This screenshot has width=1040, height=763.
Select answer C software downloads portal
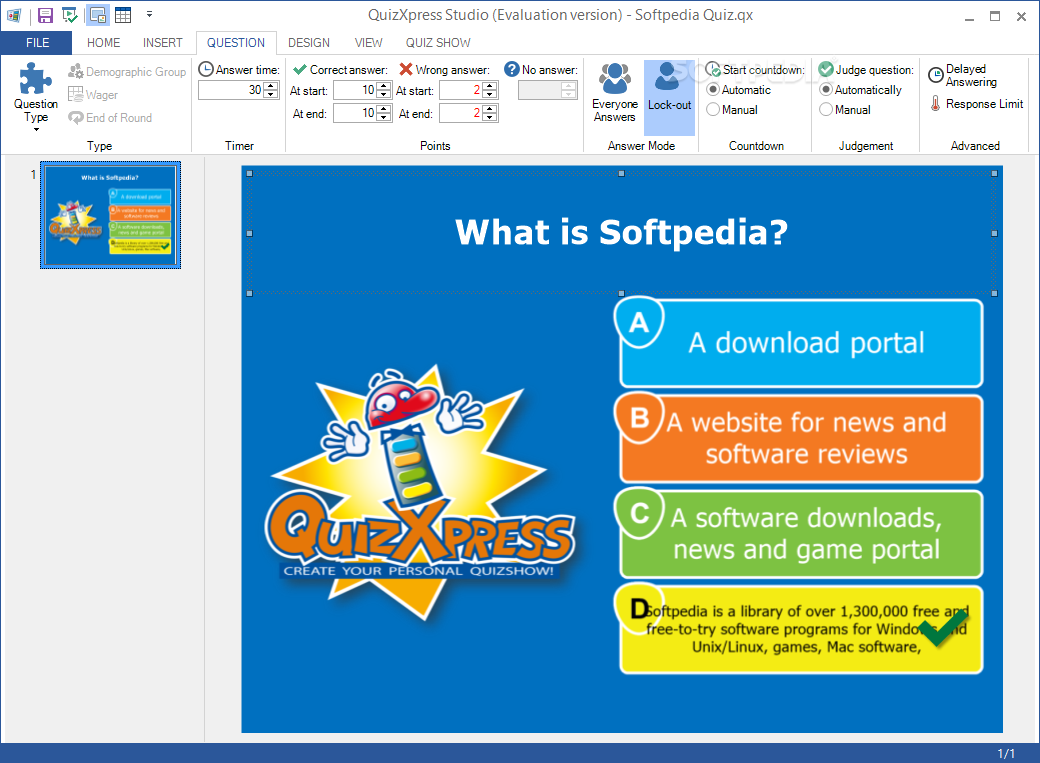click(801, 534)
